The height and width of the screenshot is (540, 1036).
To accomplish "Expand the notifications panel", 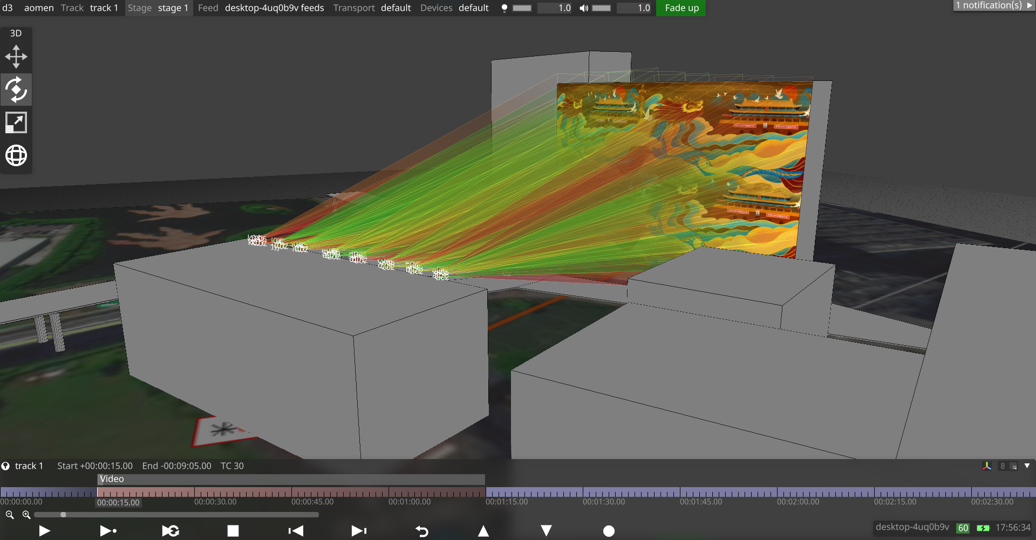I will 993,6.
